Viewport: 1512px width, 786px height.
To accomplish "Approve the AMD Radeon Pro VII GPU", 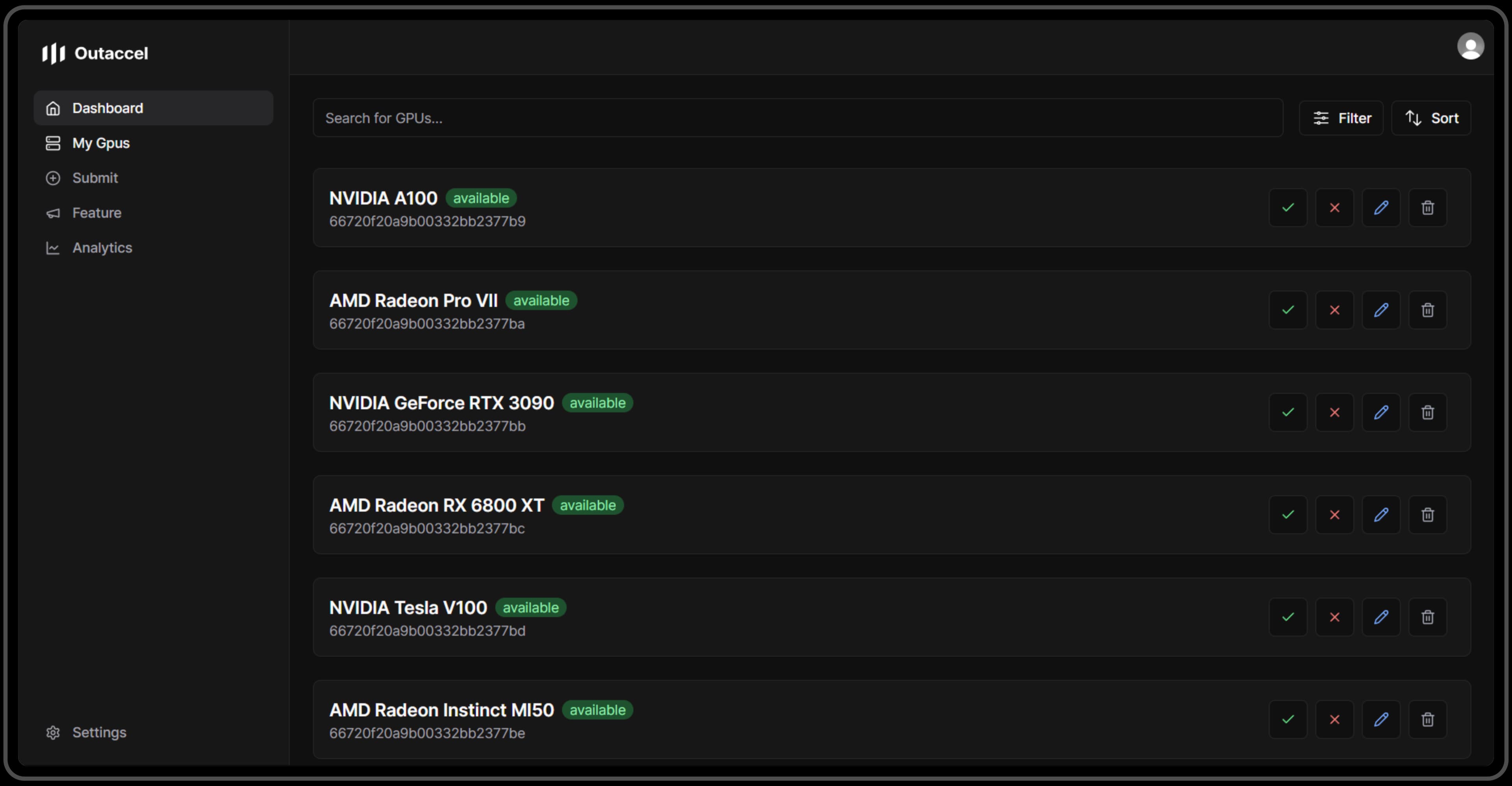I will coord(1288,310).
